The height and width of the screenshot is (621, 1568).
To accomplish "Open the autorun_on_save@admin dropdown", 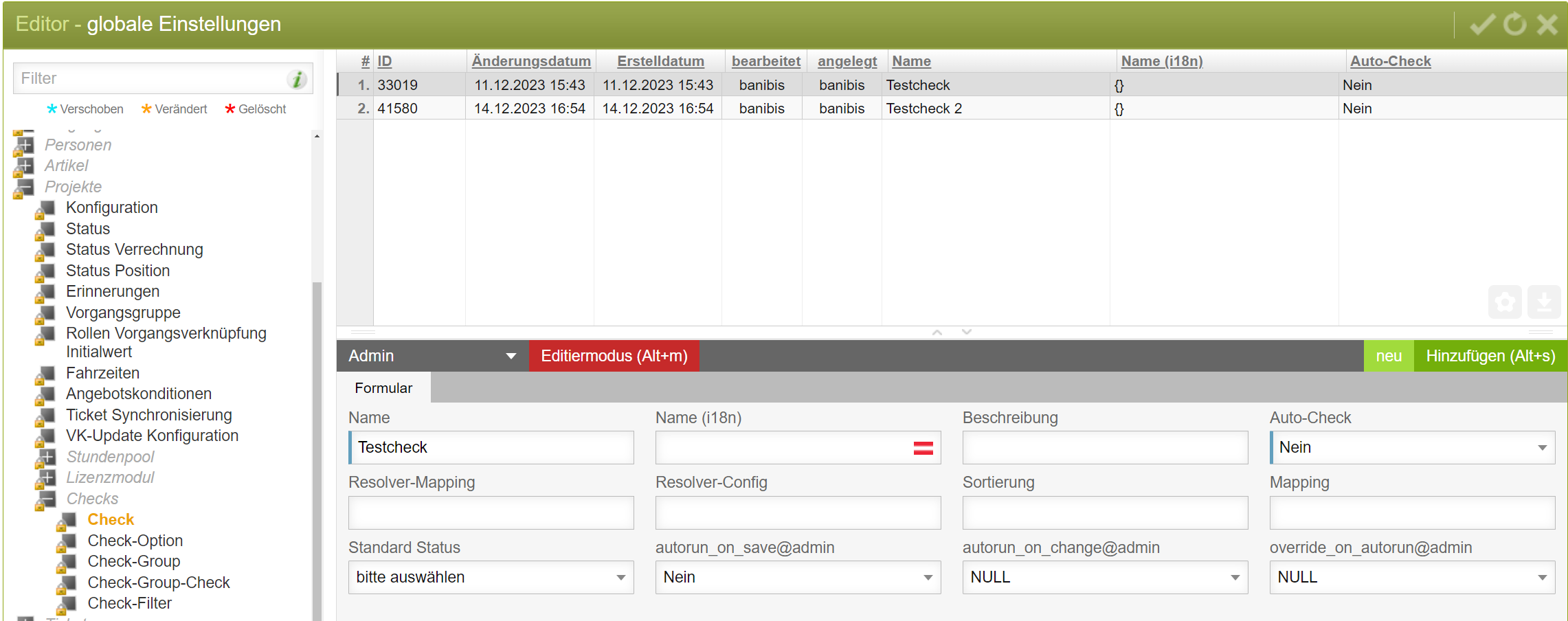I will tap(798, 578).
